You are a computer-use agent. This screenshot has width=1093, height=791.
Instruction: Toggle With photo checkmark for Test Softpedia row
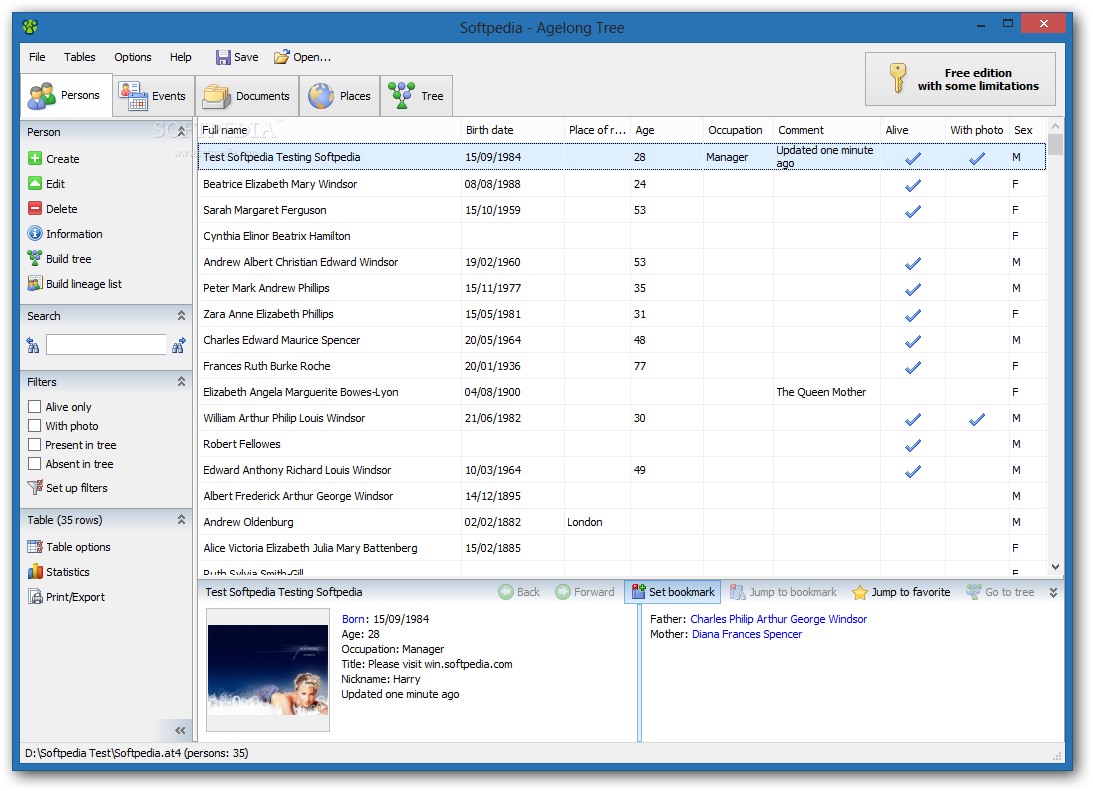(x=977, y=158)
